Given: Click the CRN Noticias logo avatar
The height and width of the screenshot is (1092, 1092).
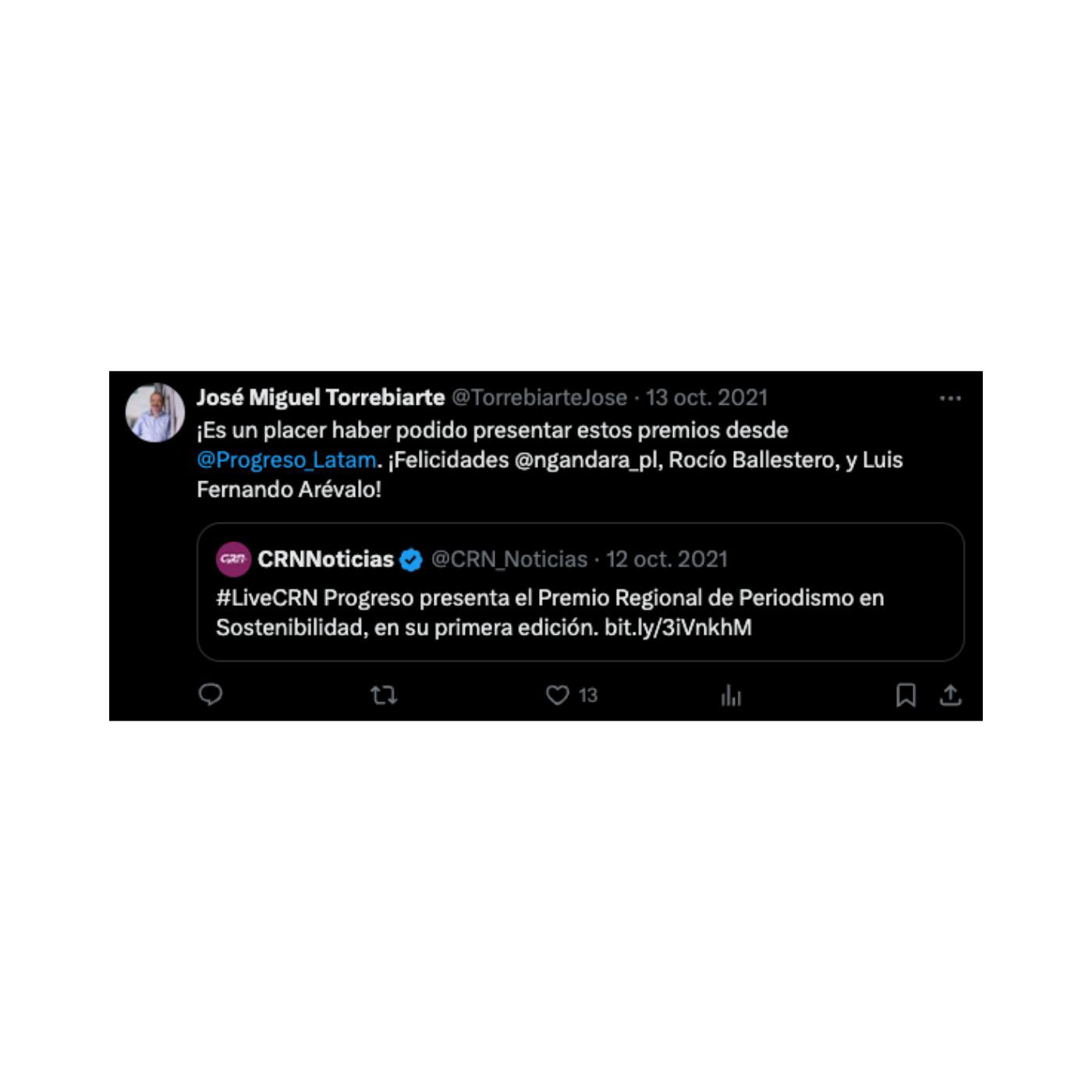Looking at the screenshot, I should point(233,559).
